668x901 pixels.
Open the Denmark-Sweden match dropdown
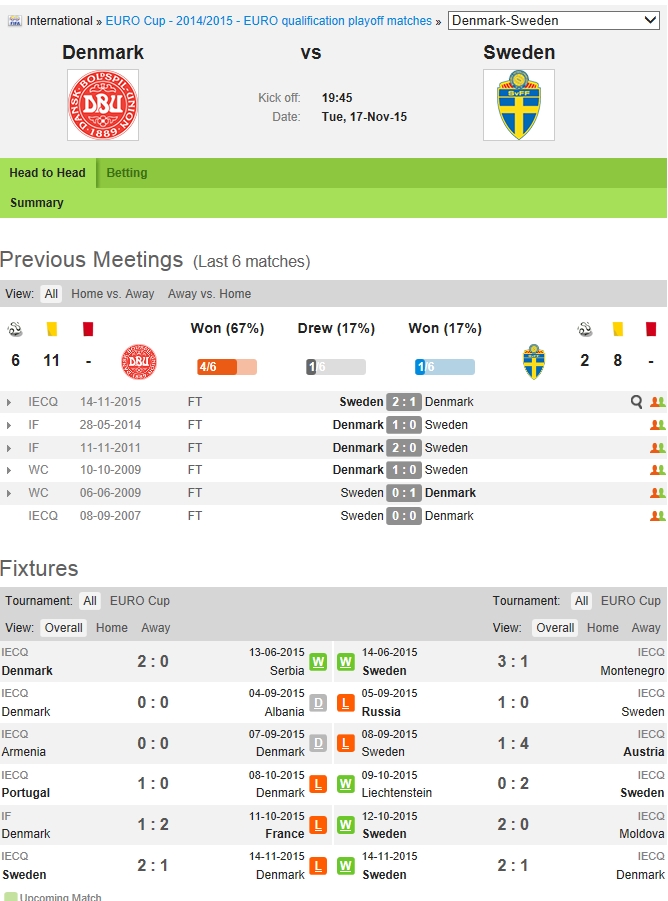(x=553, y=21)
